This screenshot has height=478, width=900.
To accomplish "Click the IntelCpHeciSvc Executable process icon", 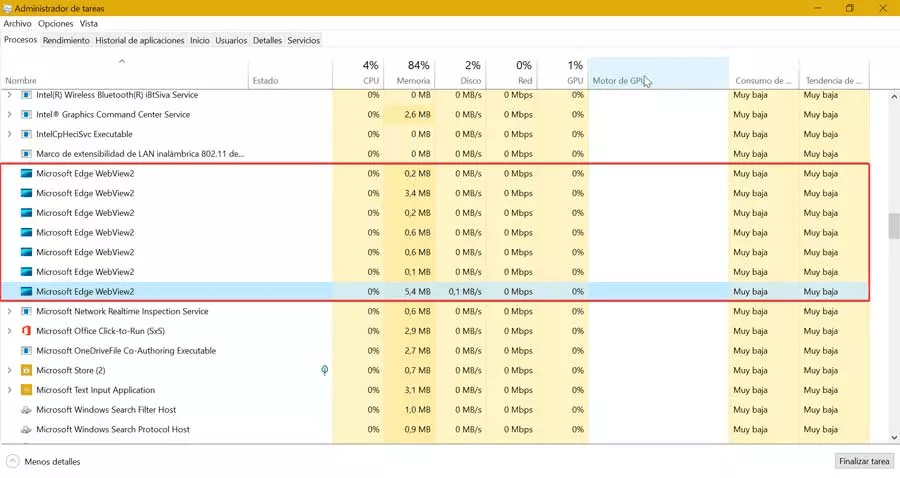I will (26, 134).
